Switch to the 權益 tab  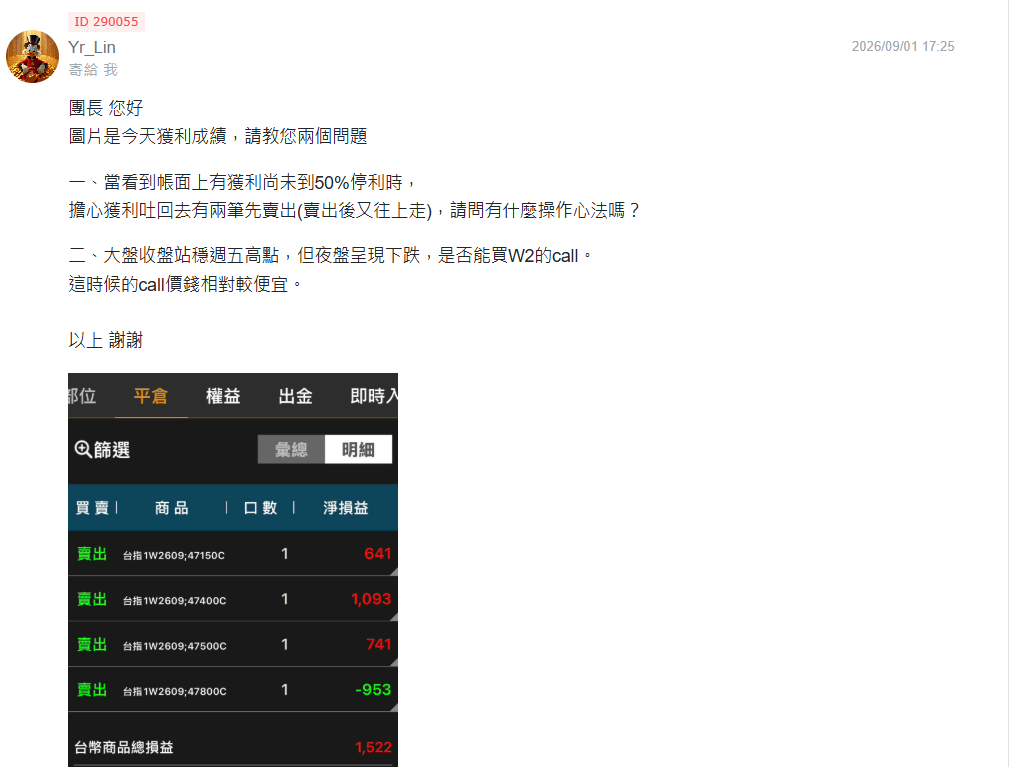[223, 395]
